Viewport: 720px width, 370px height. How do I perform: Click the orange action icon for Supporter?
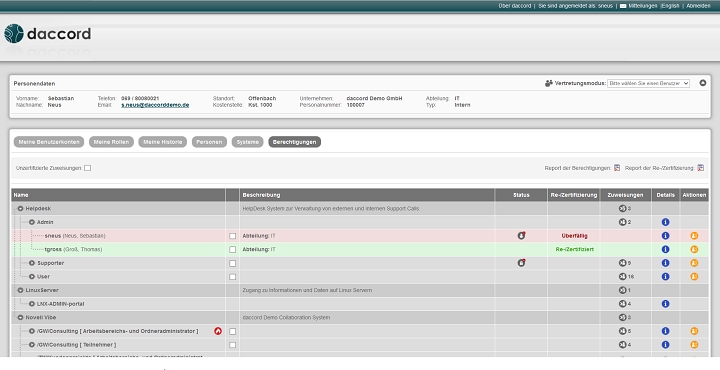pyautogui.click(x=694, y=263)
